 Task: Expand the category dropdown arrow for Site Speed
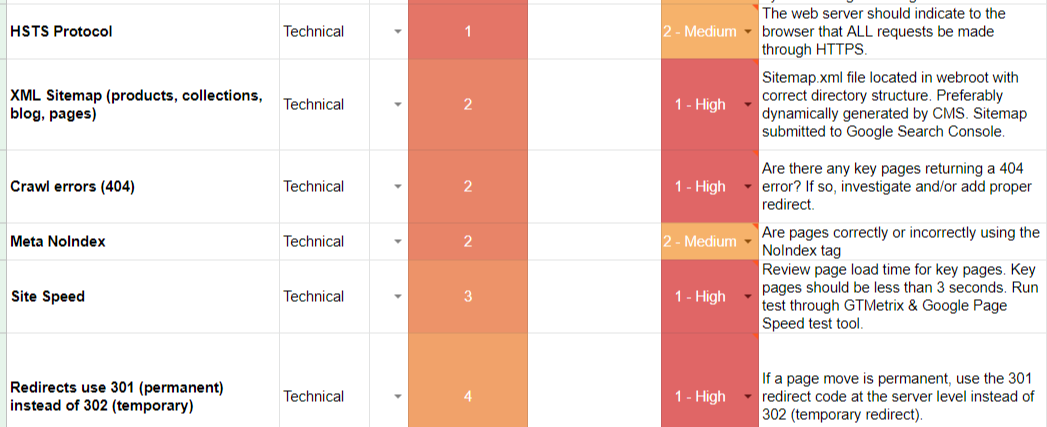(x=397, y=297)
